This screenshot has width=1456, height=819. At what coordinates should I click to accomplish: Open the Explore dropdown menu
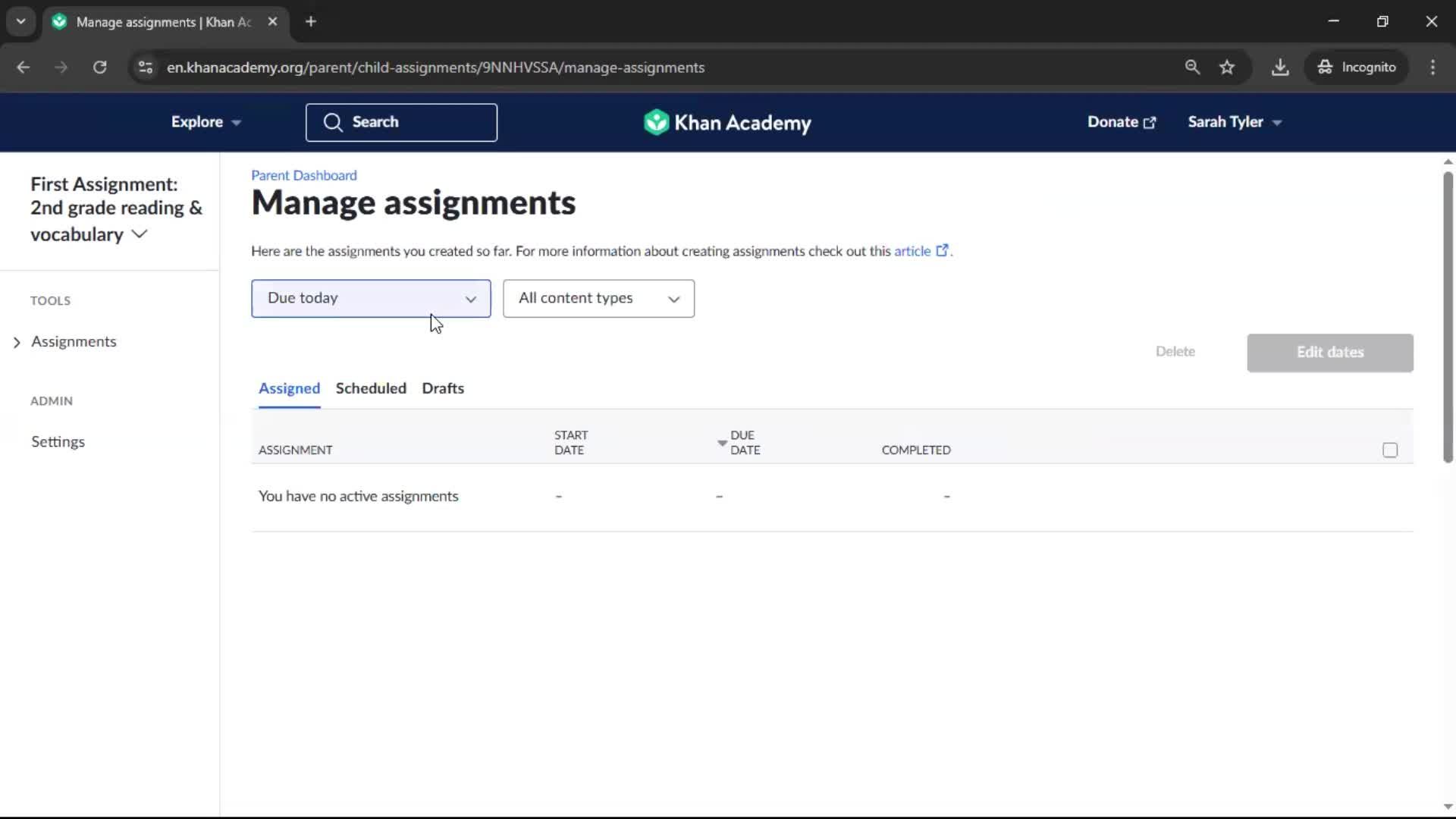(206, 122)
